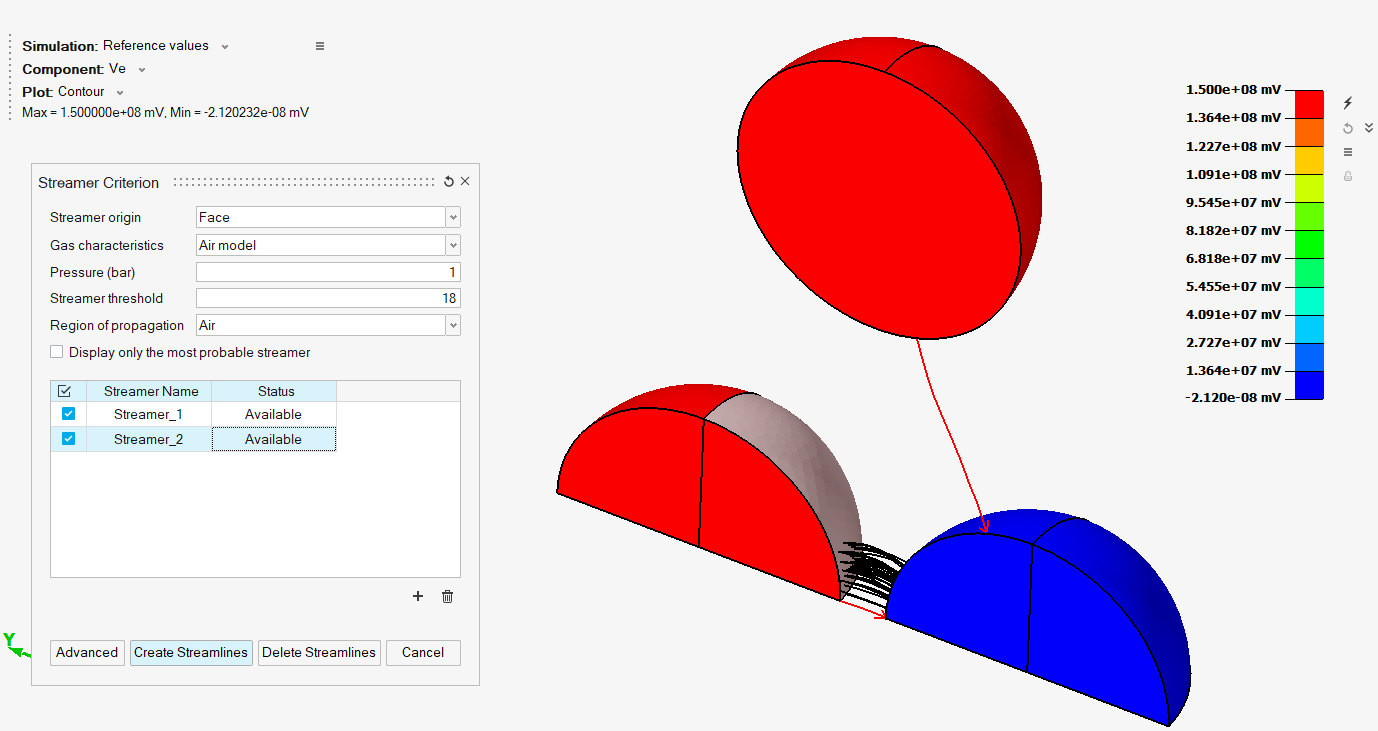This screenshot has height=731, width=1378.
Task: Open the Gas characteristics dropdown
Action: click(x=453, y=245)
